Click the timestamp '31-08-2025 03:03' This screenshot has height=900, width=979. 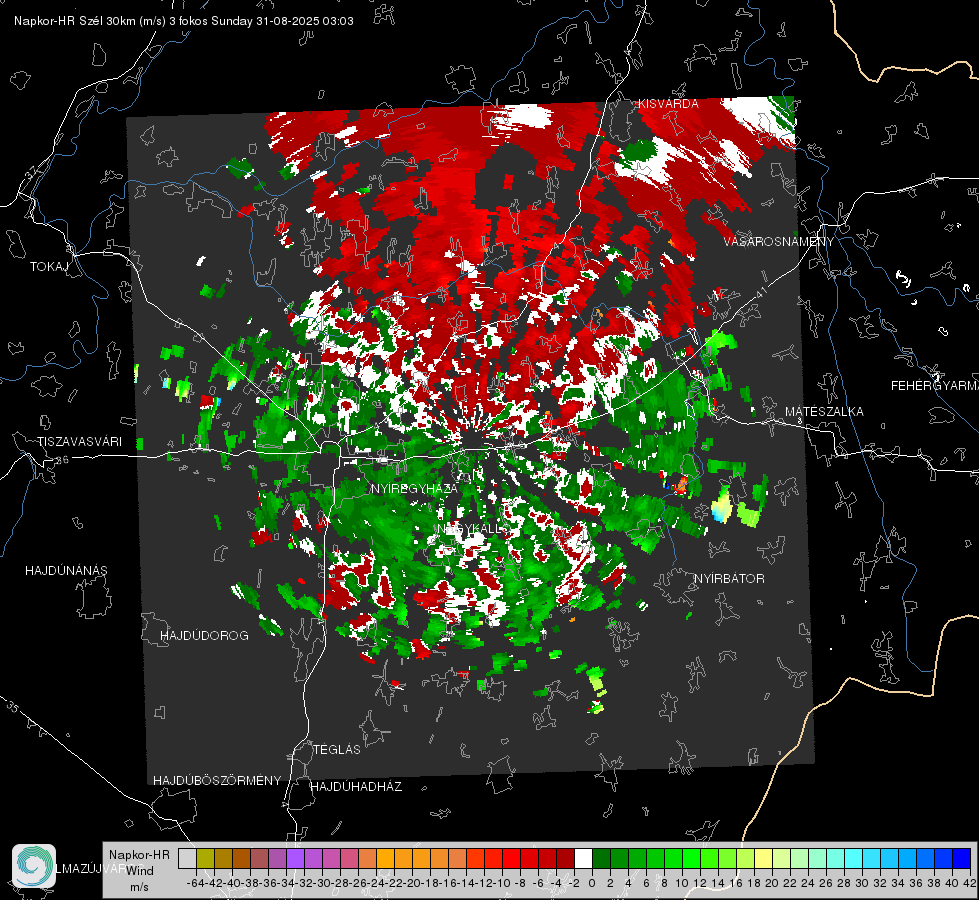[x=305, y=21]
